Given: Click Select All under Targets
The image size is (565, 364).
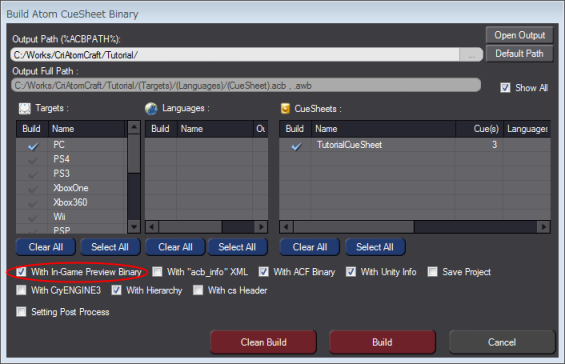Looking at the screenshot, I should pyautogui.click(x=110, y=247).
